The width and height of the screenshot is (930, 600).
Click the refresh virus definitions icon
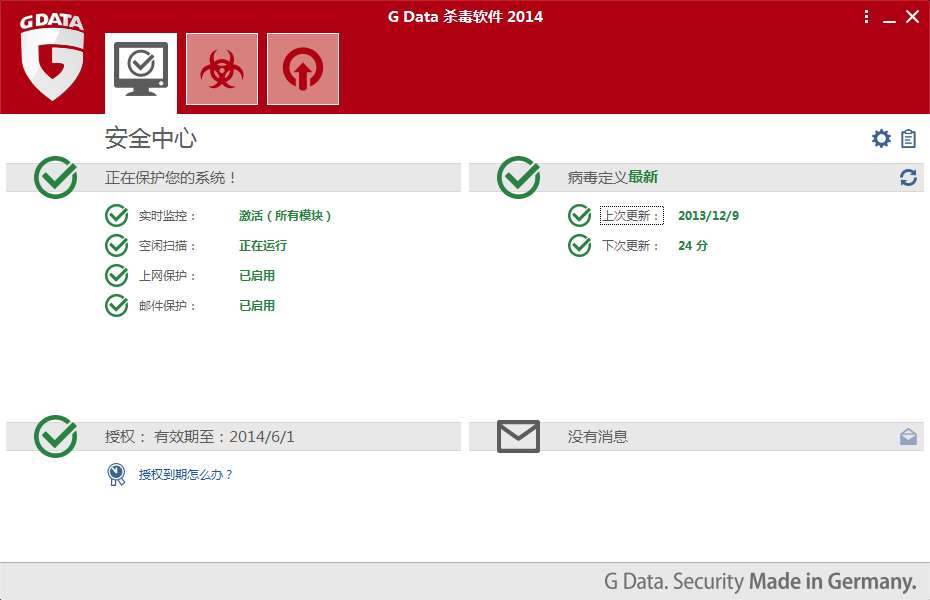pyautogui.click(x=908, y=178)
